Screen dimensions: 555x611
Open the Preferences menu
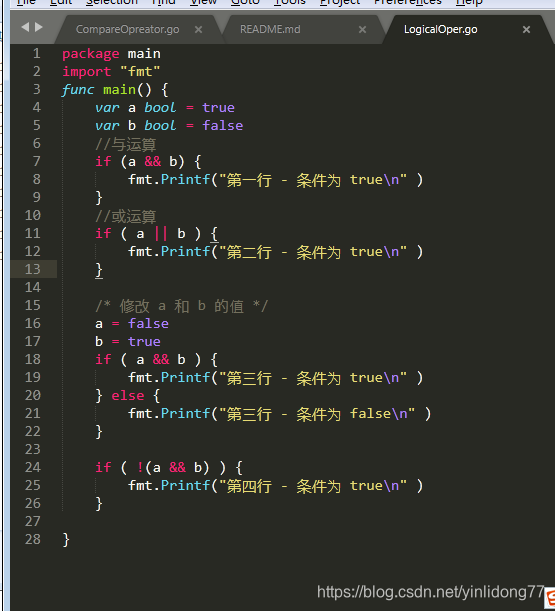(x=408, y=2)
